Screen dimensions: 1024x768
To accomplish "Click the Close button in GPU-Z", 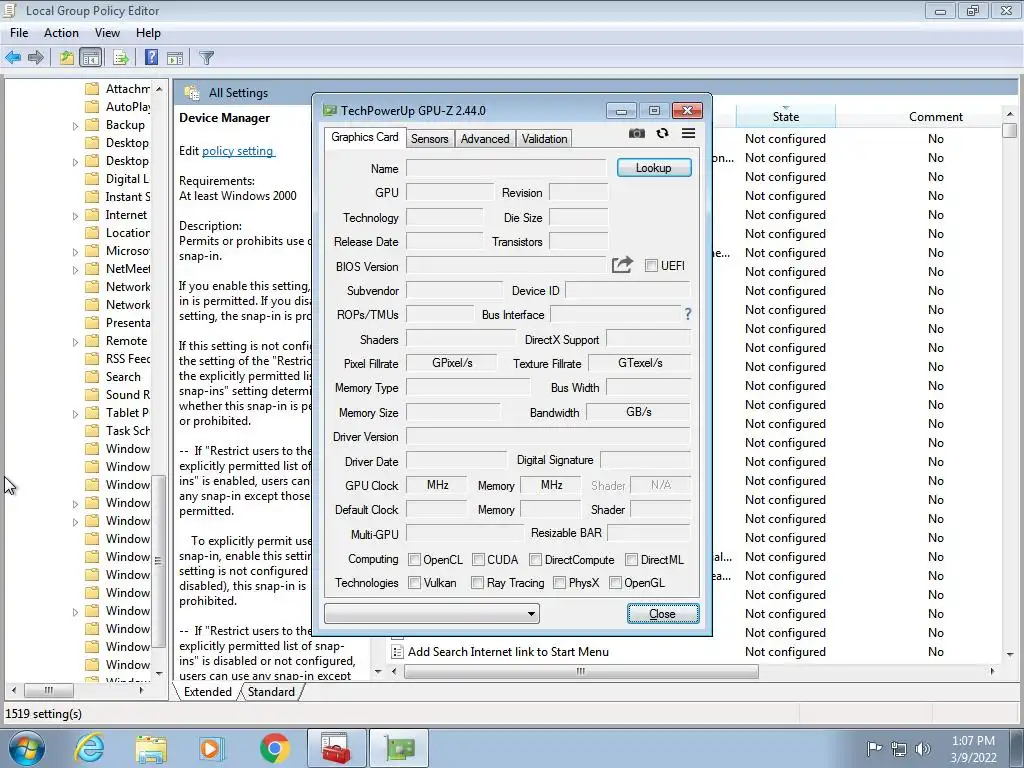I will pos(662,614).
